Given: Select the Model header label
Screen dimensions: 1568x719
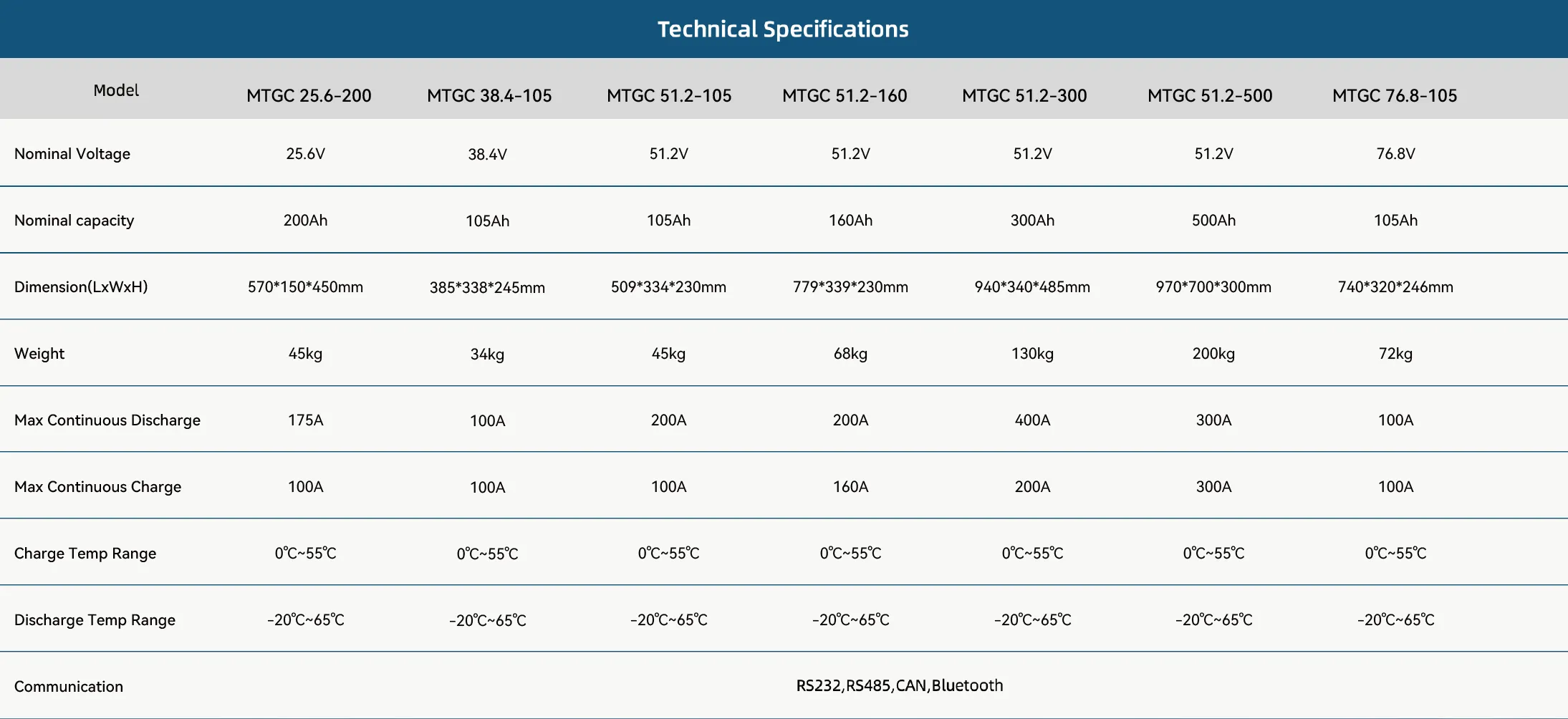Looking at the screenshot, I should point(116,90).
